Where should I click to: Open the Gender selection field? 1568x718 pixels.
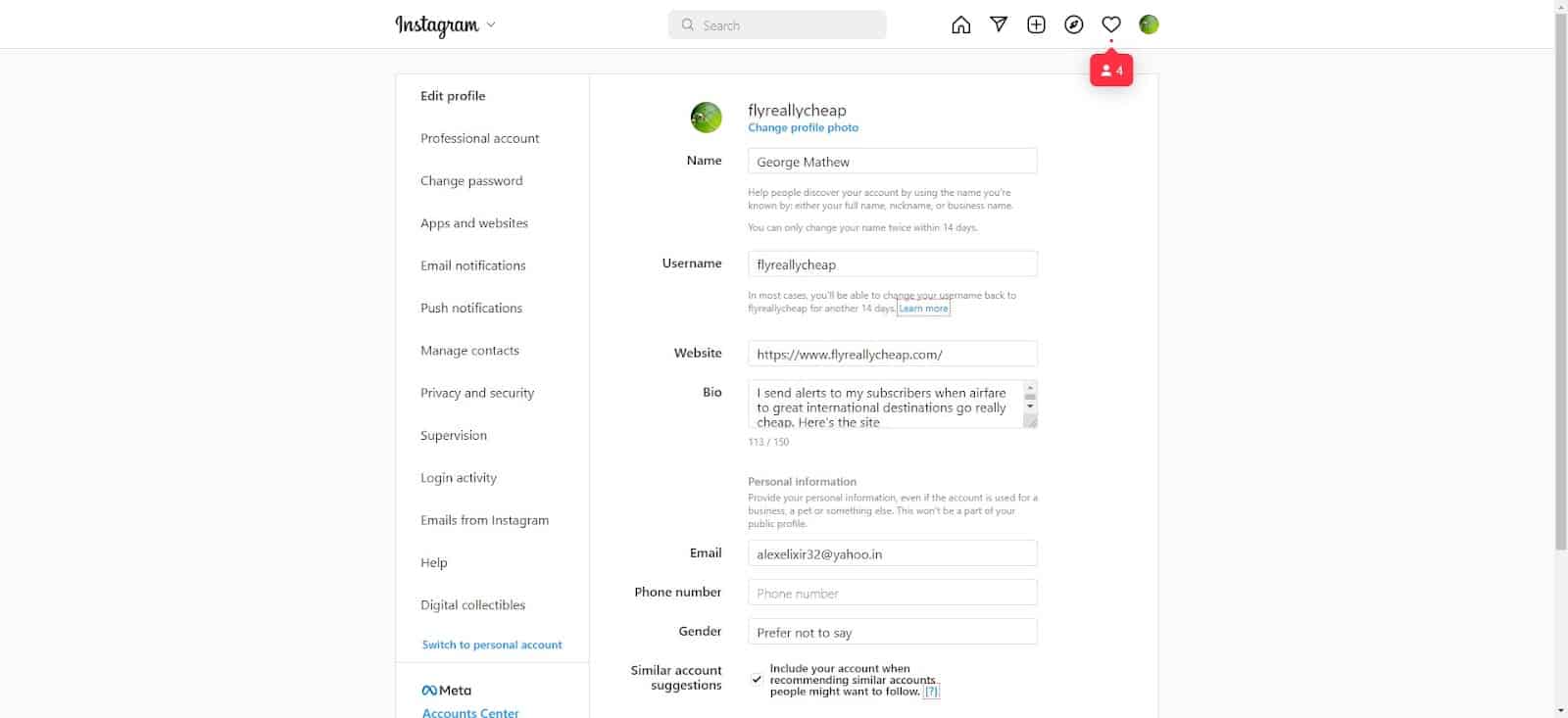pyautogui.click(x=892, y=633)
